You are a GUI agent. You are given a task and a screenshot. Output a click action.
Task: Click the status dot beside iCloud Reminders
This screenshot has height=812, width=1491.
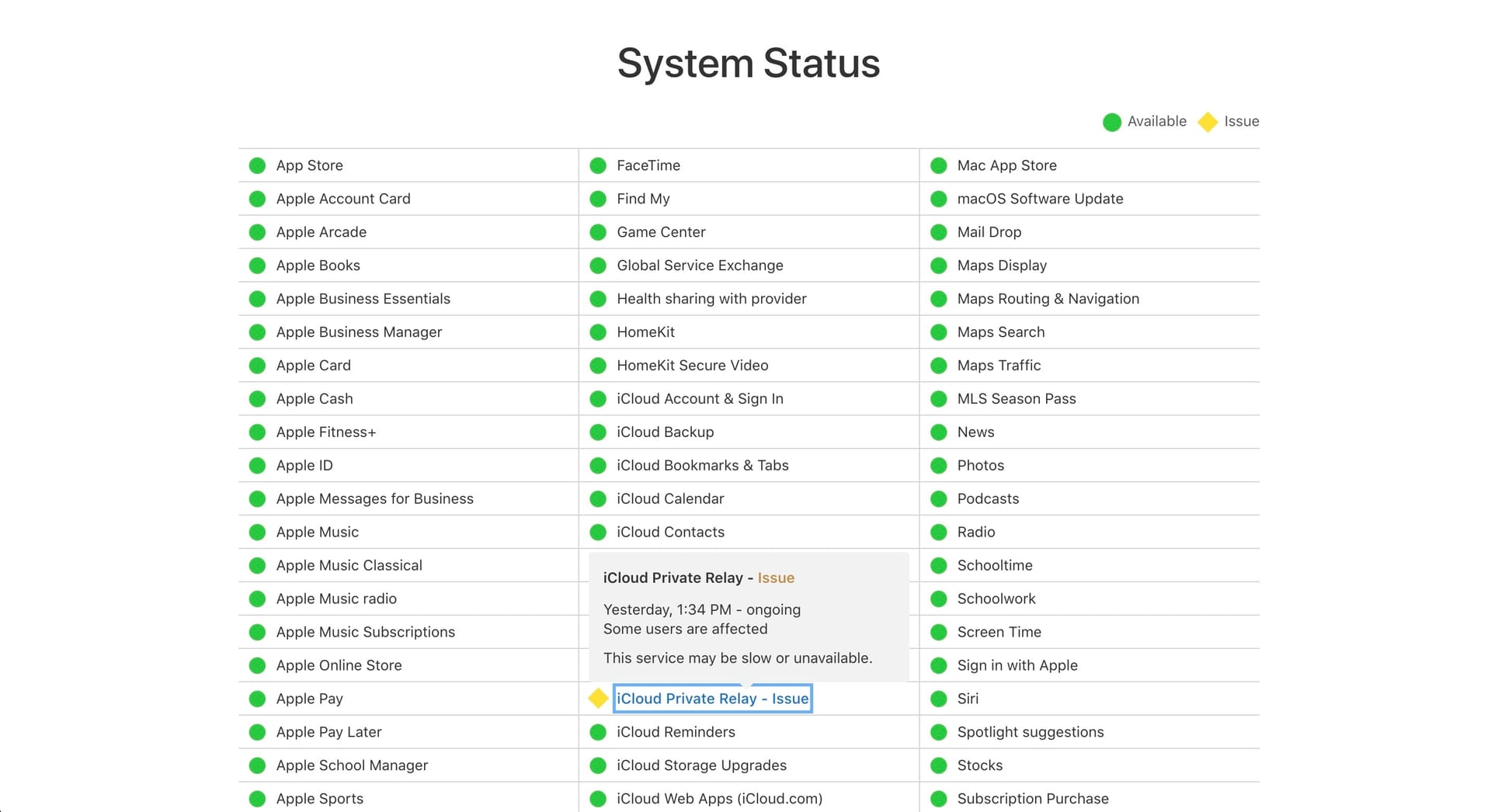pyautogui.click(x=598, y=732)
